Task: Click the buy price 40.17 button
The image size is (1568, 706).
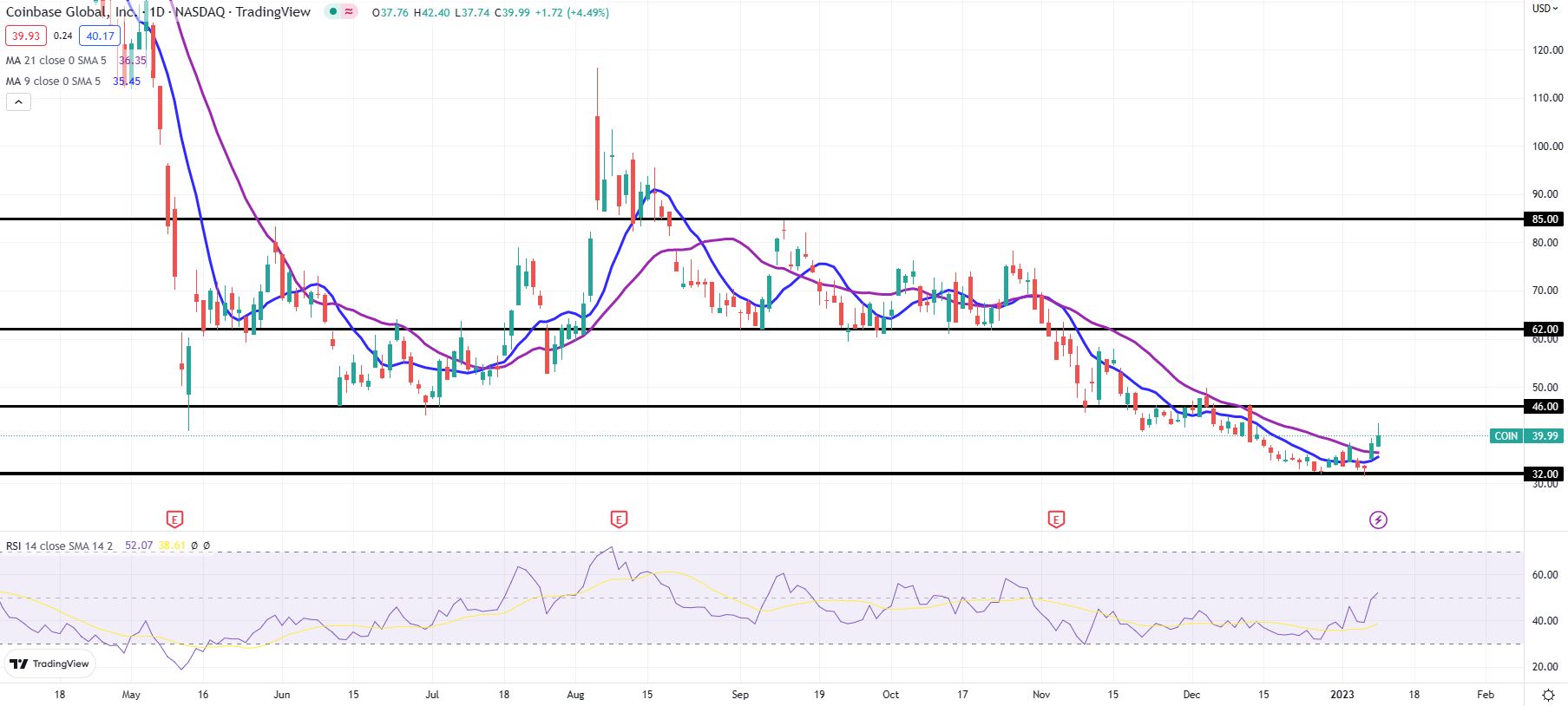Action: click(x=101, y=36)
